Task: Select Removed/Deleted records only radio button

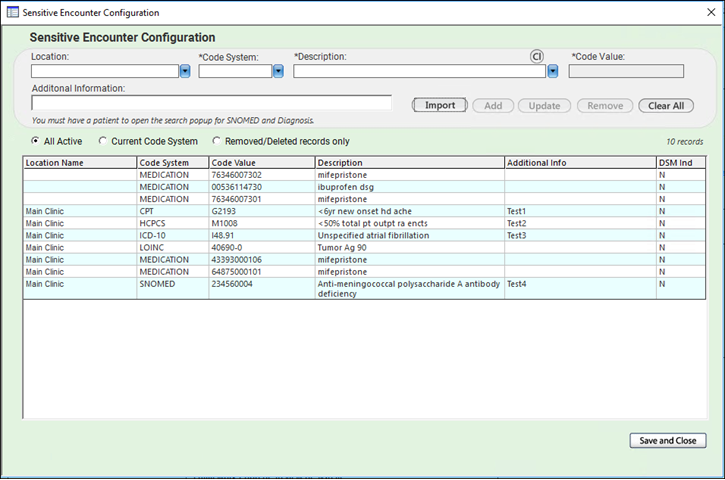Action: coord(216,141)
